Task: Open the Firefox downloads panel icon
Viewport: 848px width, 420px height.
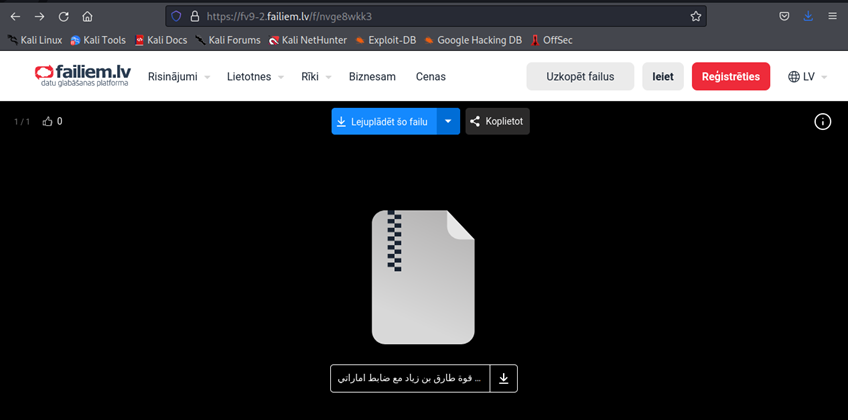Action: point(808,17)
